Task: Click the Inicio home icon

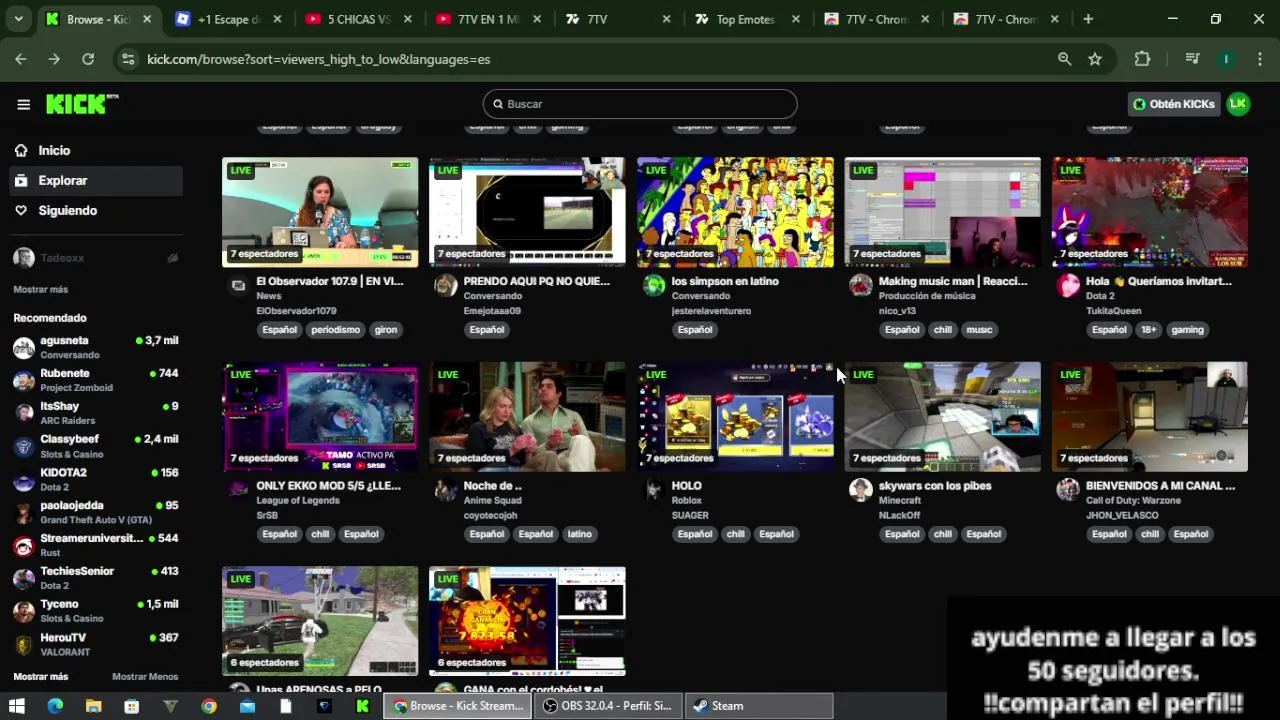Action: tap(21, 150)
